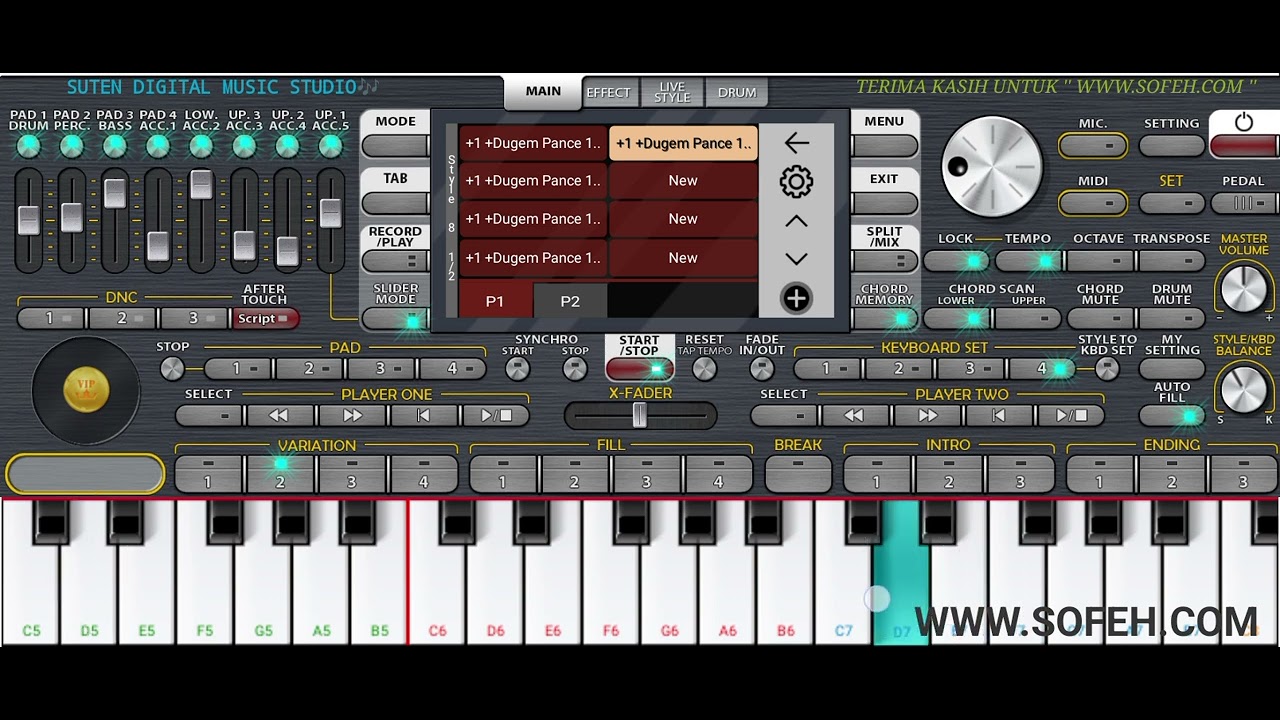Toggle the Chord Memory button
Screen dimensions: 1280x720
[x=884, y=320]
